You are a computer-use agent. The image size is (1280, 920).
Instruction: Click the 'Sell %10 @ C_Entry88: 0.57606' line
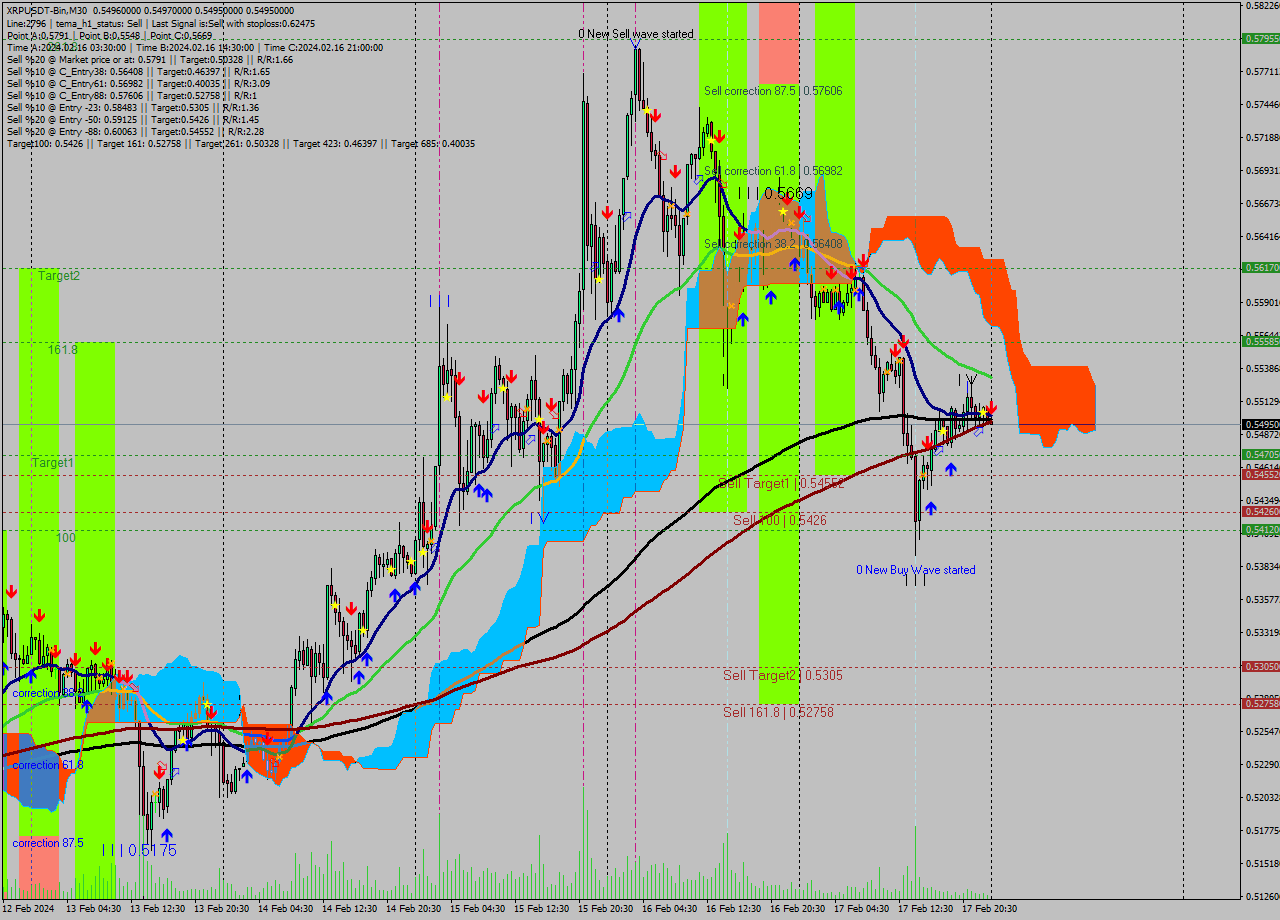coord(130,96)
